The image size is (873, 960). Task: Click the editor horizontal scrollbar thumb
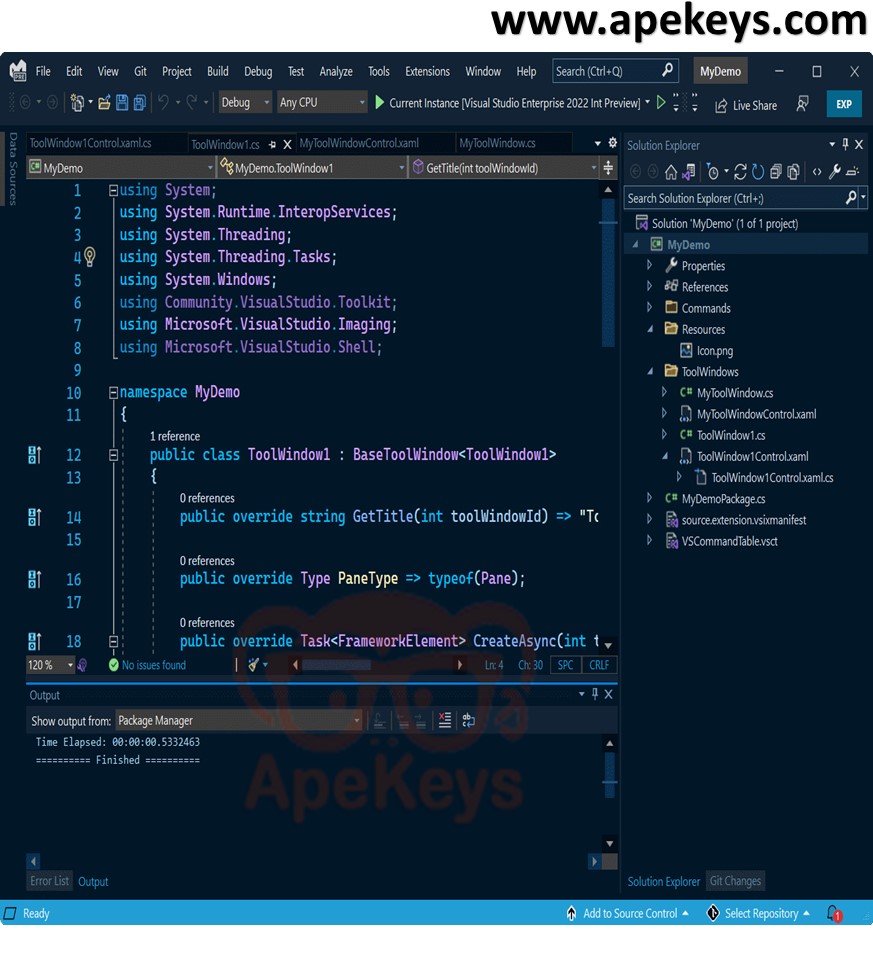click(337, 665)
